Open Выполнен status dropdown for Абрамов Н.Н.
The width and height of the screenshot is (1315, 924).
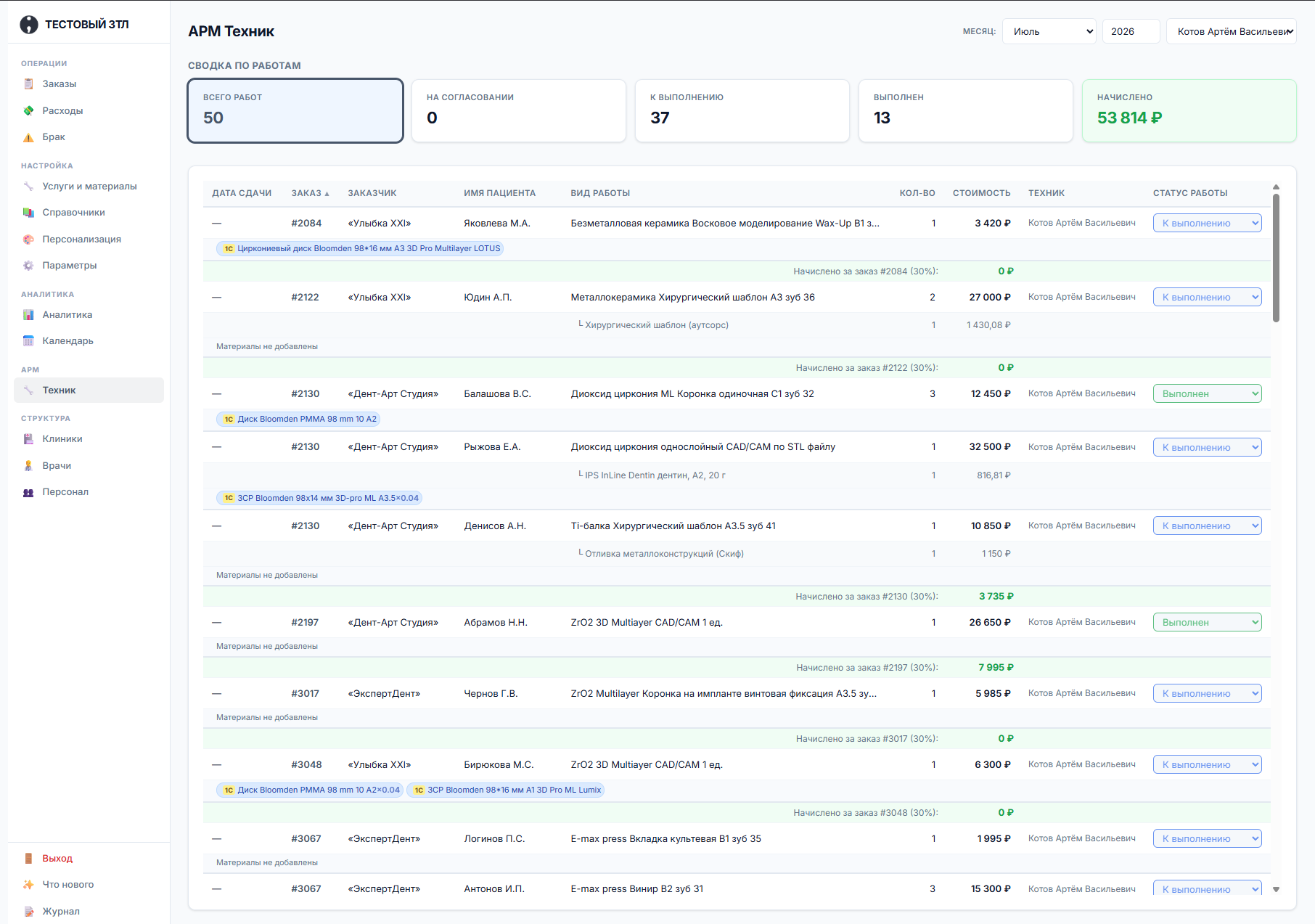(x=1207, y=622)
